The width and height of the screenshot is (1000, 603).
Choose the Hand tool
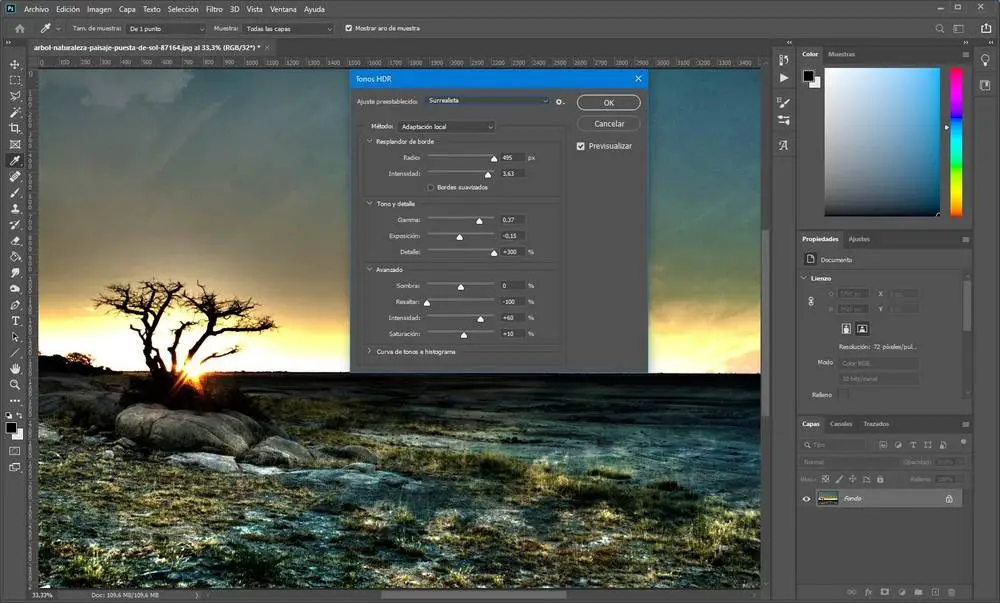(15, 368)
